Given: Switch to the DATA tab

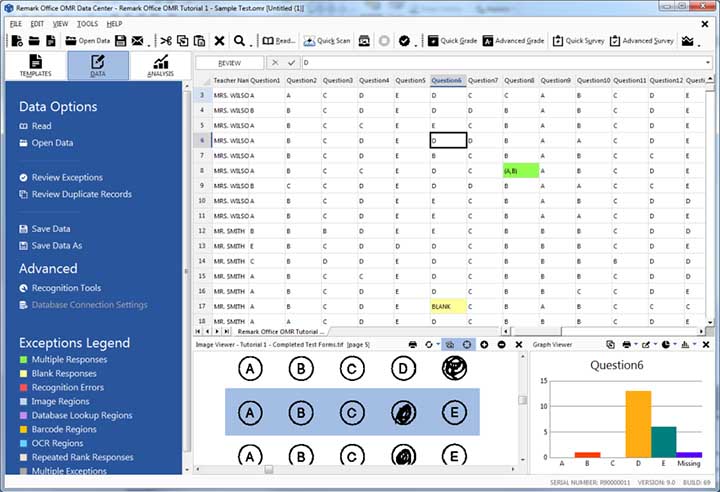Looking at the screenshot, I should pos(98,65).
